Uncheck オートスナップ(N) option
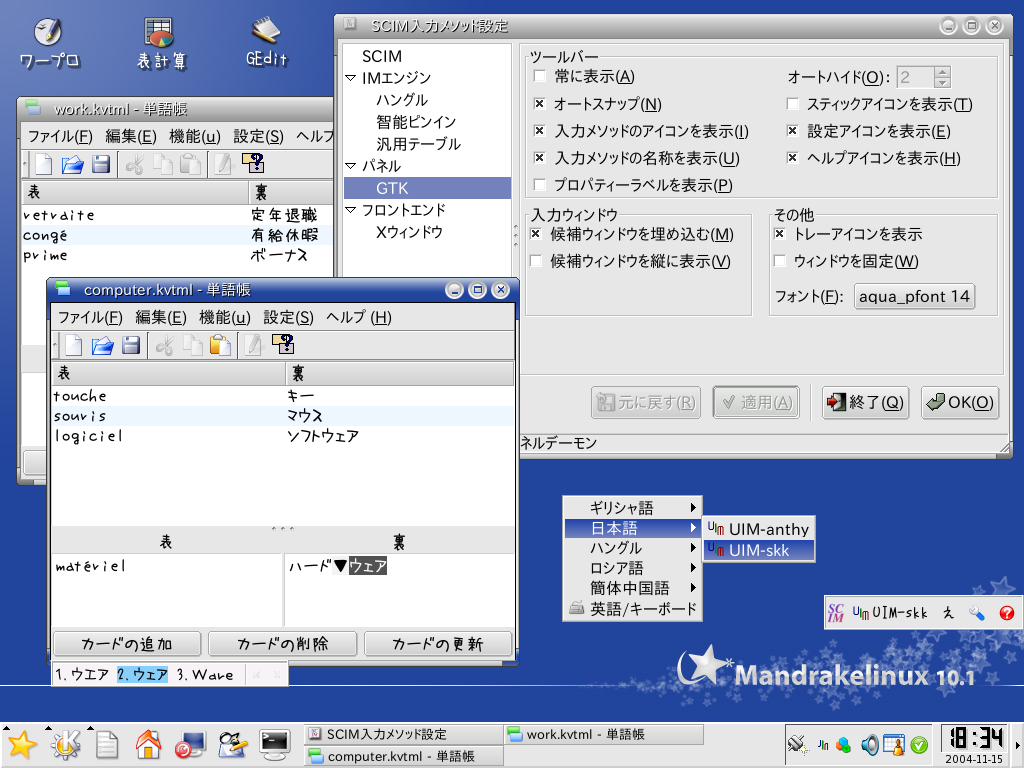This screenshot has height=768, width=1024. (x=539, y=104)
